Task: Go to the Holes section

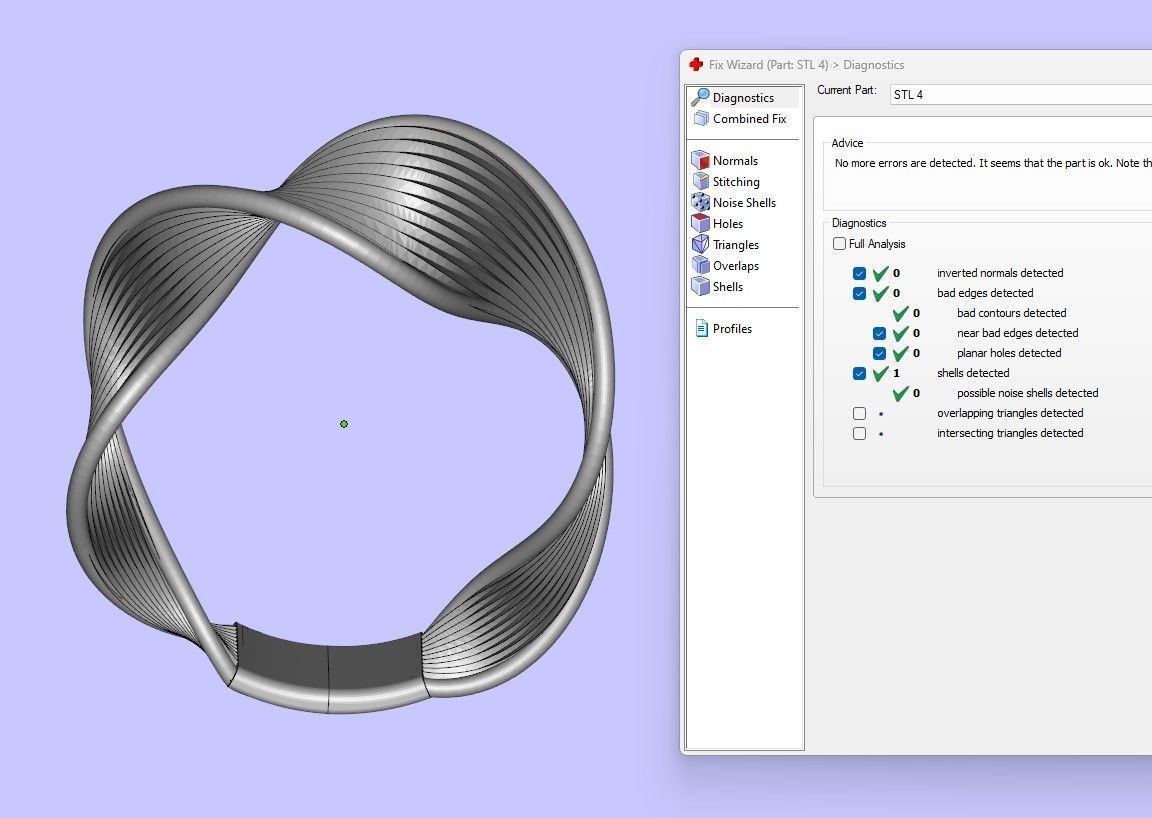Action: coord(727,223)
